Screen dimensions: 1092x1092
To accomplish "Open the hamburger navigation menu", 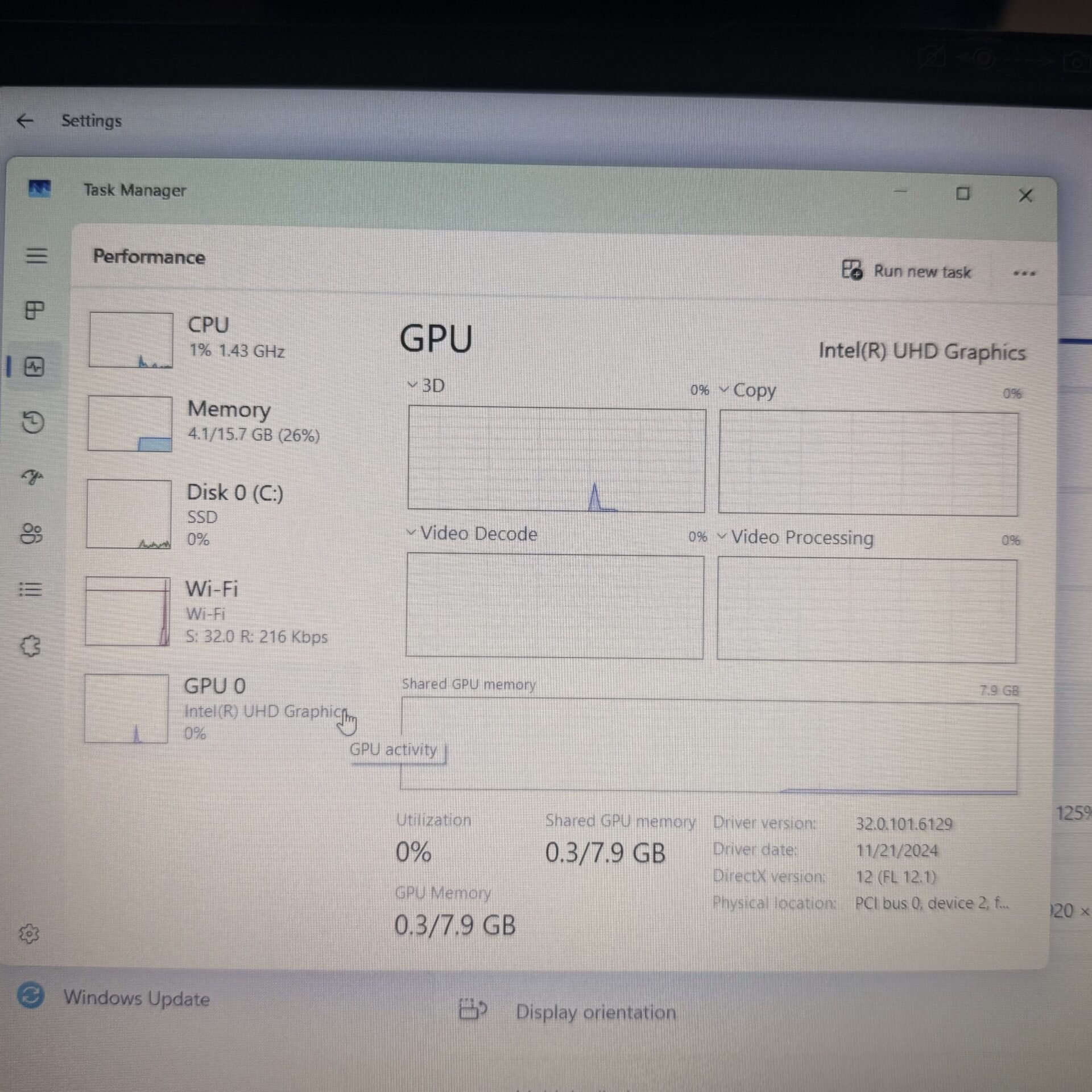I will point(36,255).
